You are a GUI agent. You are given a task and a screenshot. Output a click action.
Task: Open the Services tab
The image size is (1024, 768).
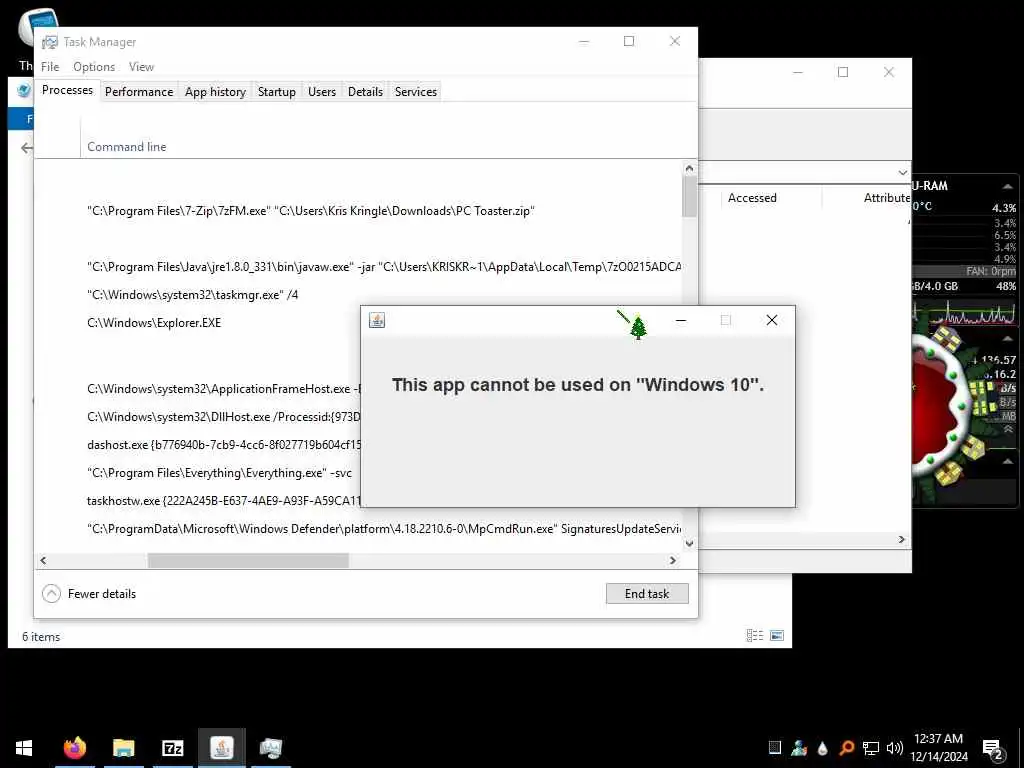[x=415, y=92]
